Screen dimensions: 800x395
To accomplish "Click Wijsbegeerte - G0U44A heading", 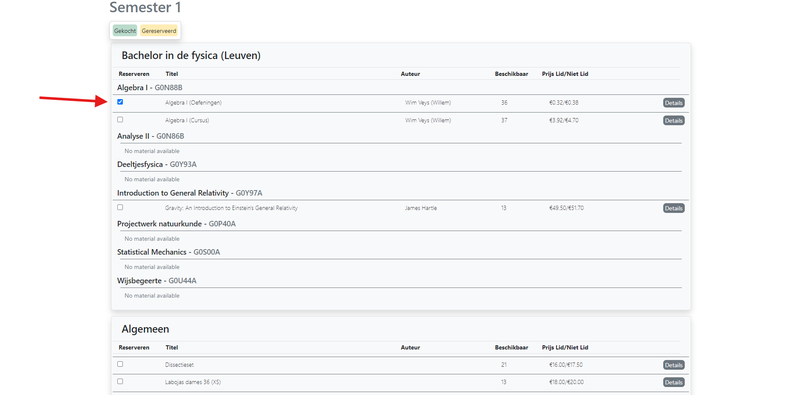I will pyautogui.click(x=157, y=281).
